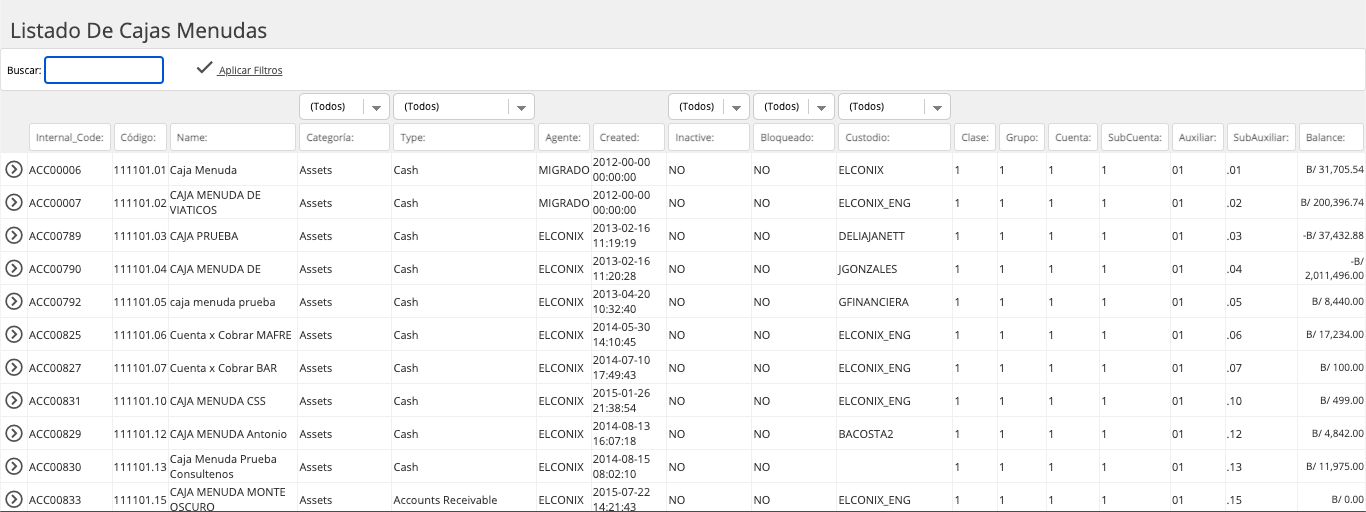Click created date '2013-04-20 10:32:40'
Viewport: 1366px width, 512px height.
622,302
